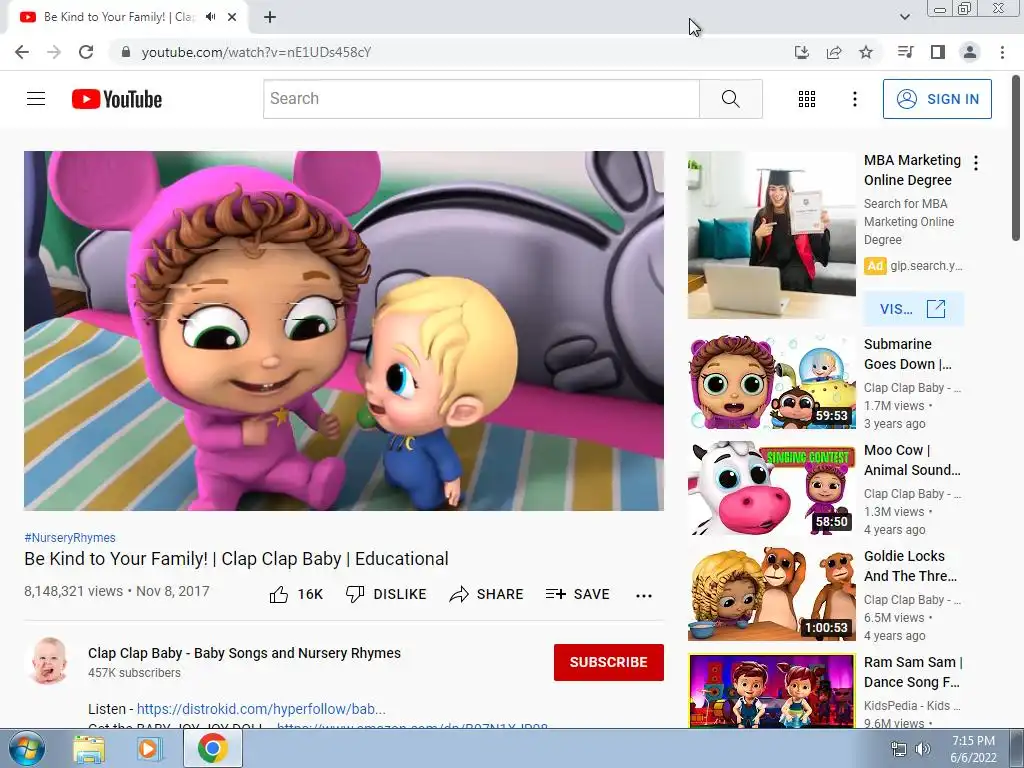Open a new tab with plus button
The image size is (1024, 768).
(270, 17)
